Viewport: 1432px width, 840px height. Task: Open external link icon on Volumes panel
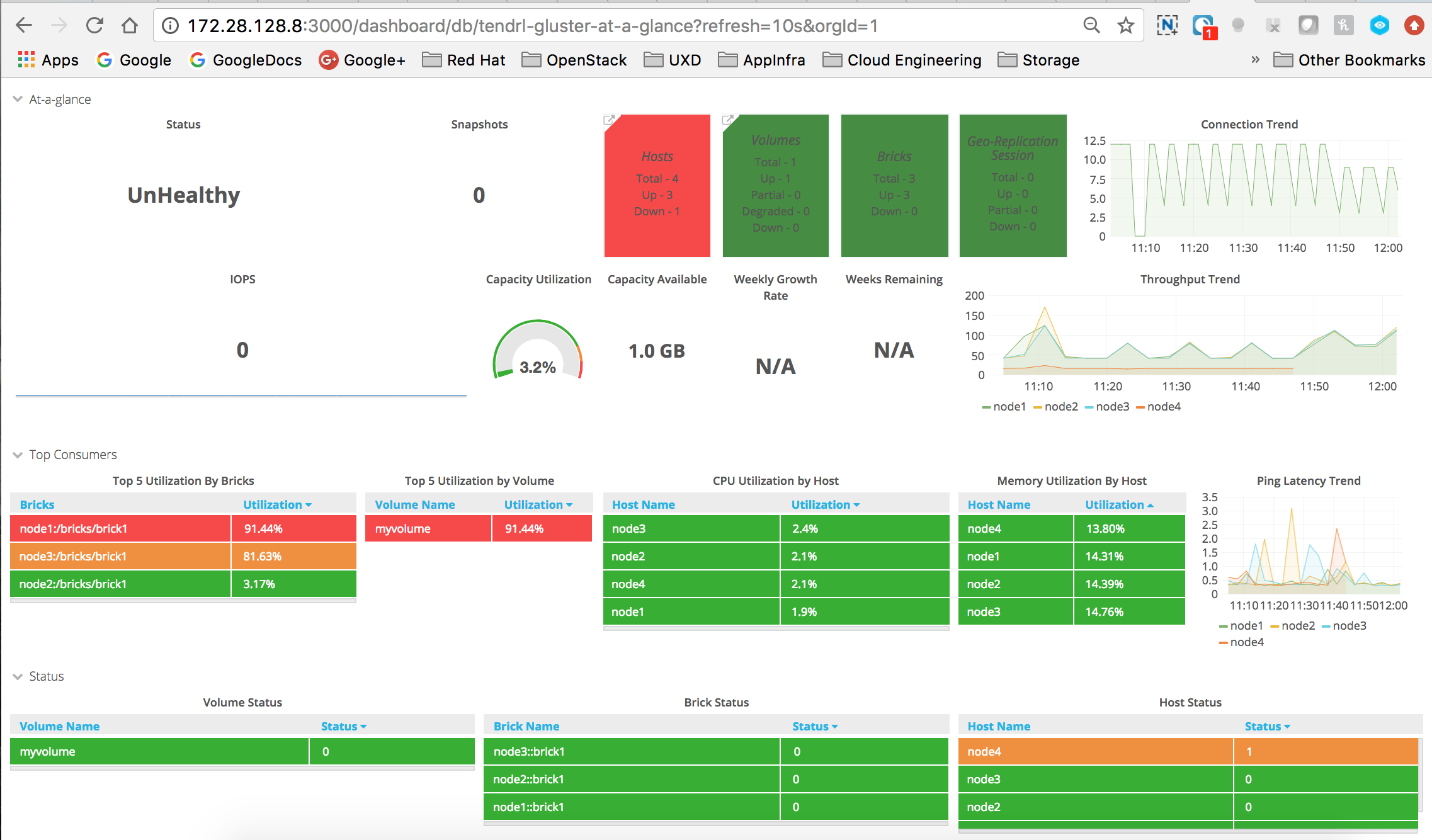click(x=727, y=120)
